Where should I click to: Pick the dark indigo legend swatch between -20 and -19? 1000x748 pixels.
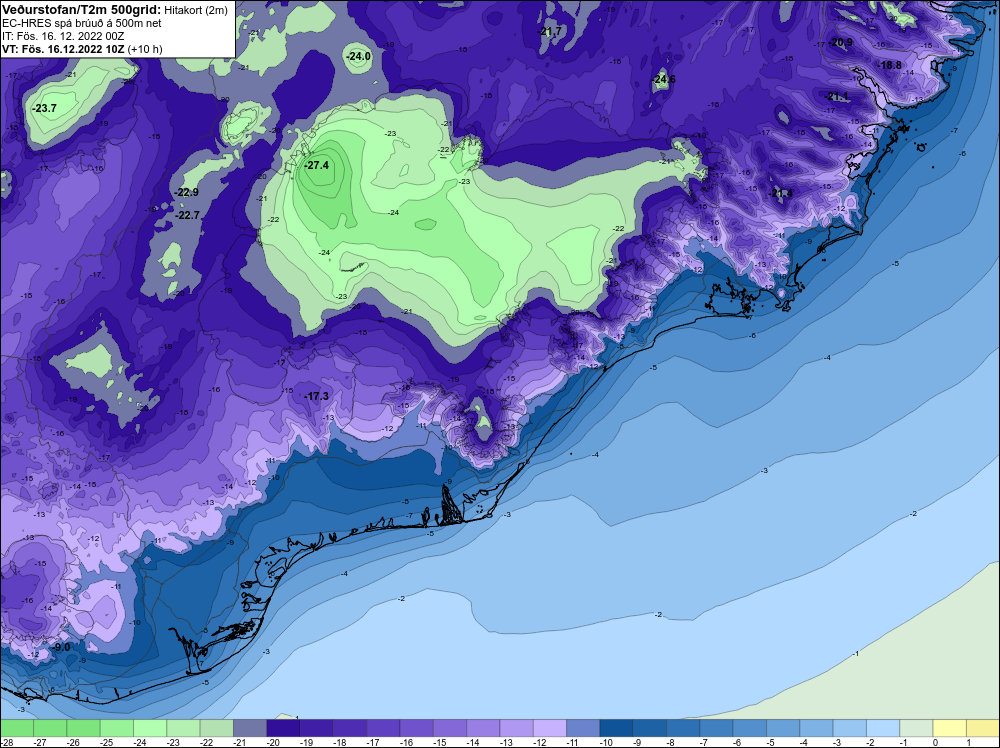[x=283, y=728]
